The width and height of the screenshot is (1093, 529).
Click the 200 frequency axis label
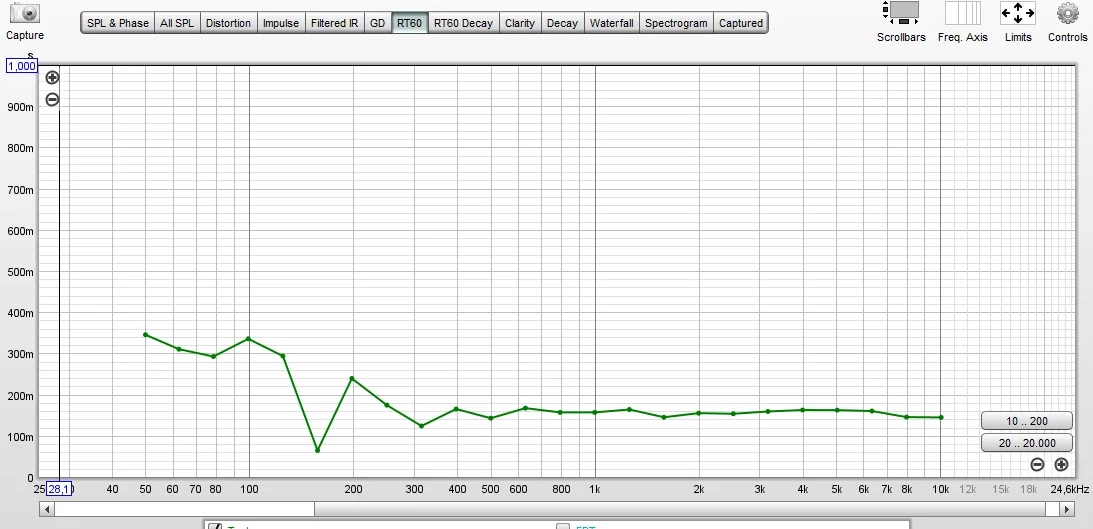[x=353, y=489]
